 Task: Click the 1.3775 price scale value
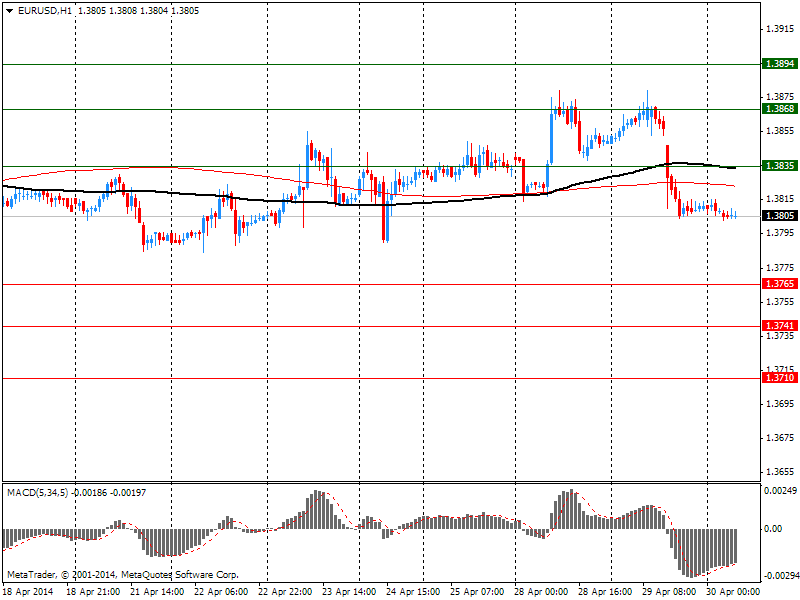(x=781, y=268)
